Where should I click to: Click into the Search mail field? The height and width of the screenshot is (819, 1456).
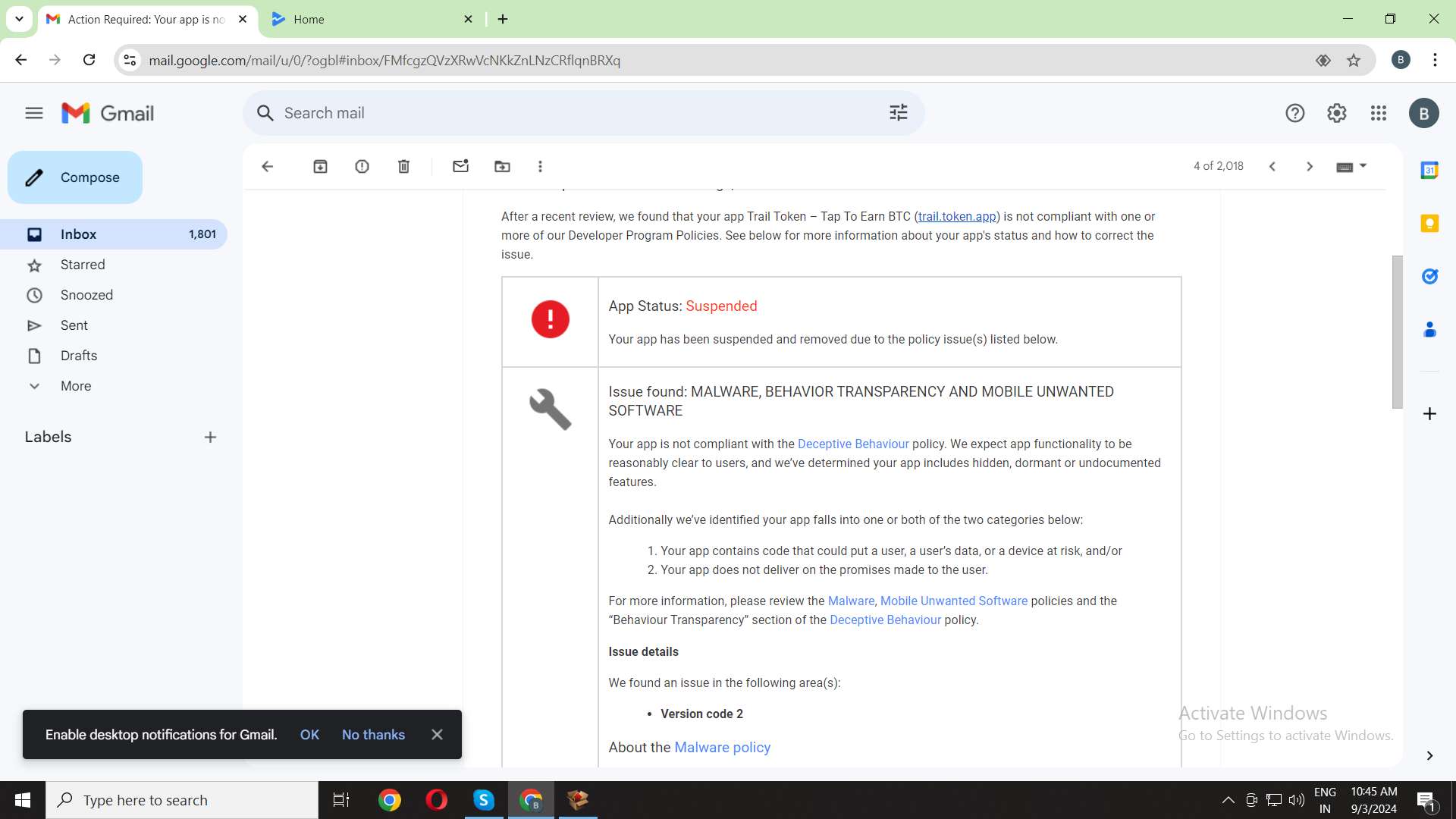coord(576,113)
